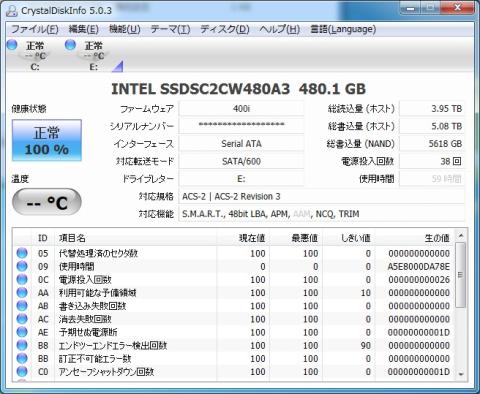The height and width of the screenshot is (394, 480).
Task: Click the power-on count value 38 回
Action: 432,161
